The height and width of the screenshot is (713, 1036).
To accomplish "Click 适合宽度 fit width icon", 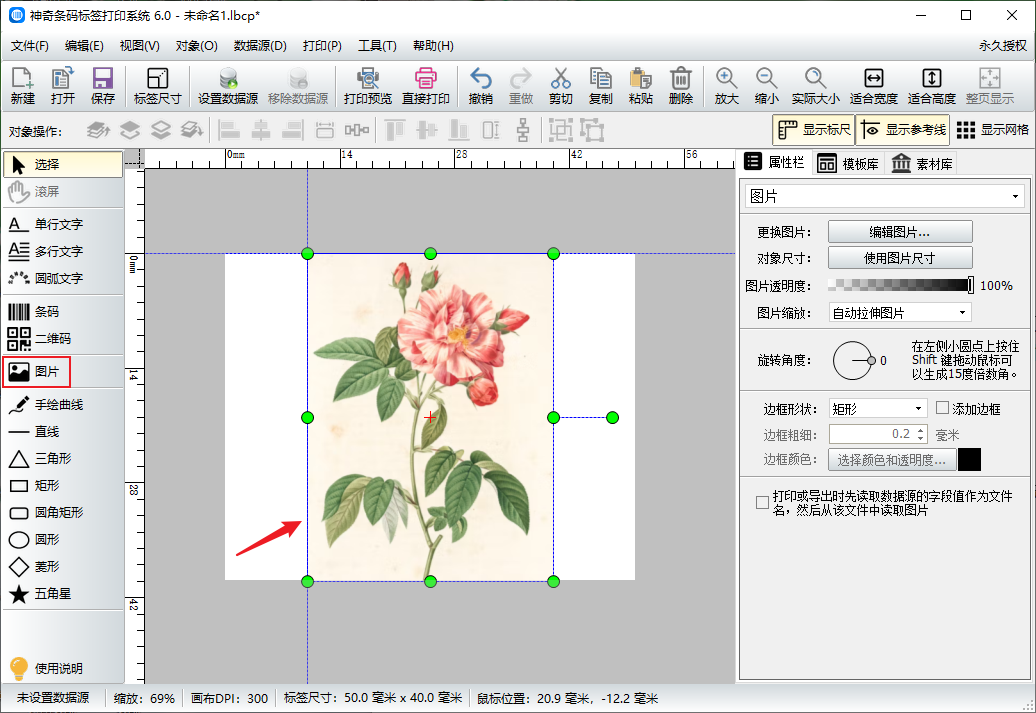I will (873, 86).
